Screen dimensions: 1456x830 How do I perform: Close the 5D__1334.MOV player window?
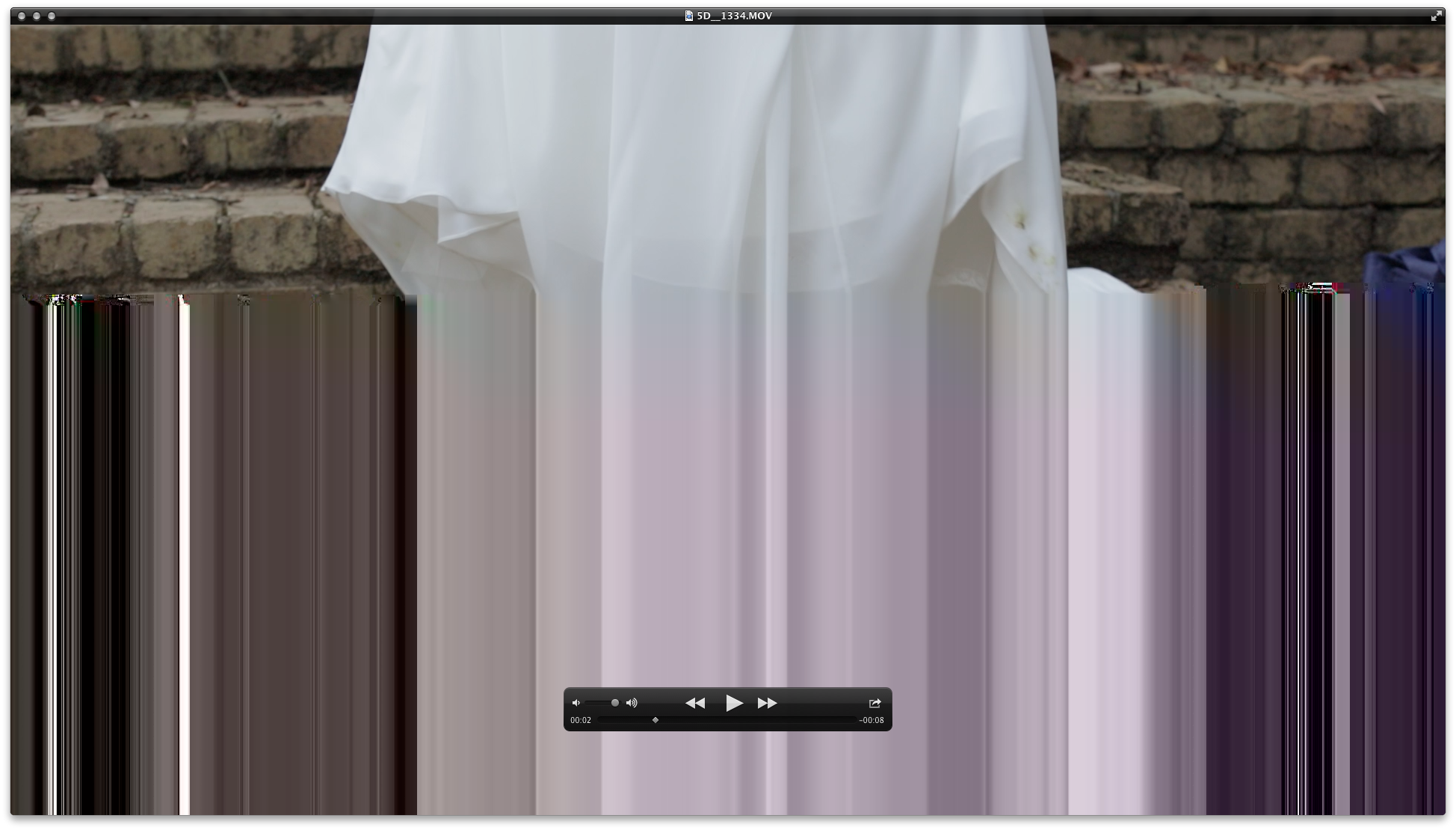click(22, 16)
